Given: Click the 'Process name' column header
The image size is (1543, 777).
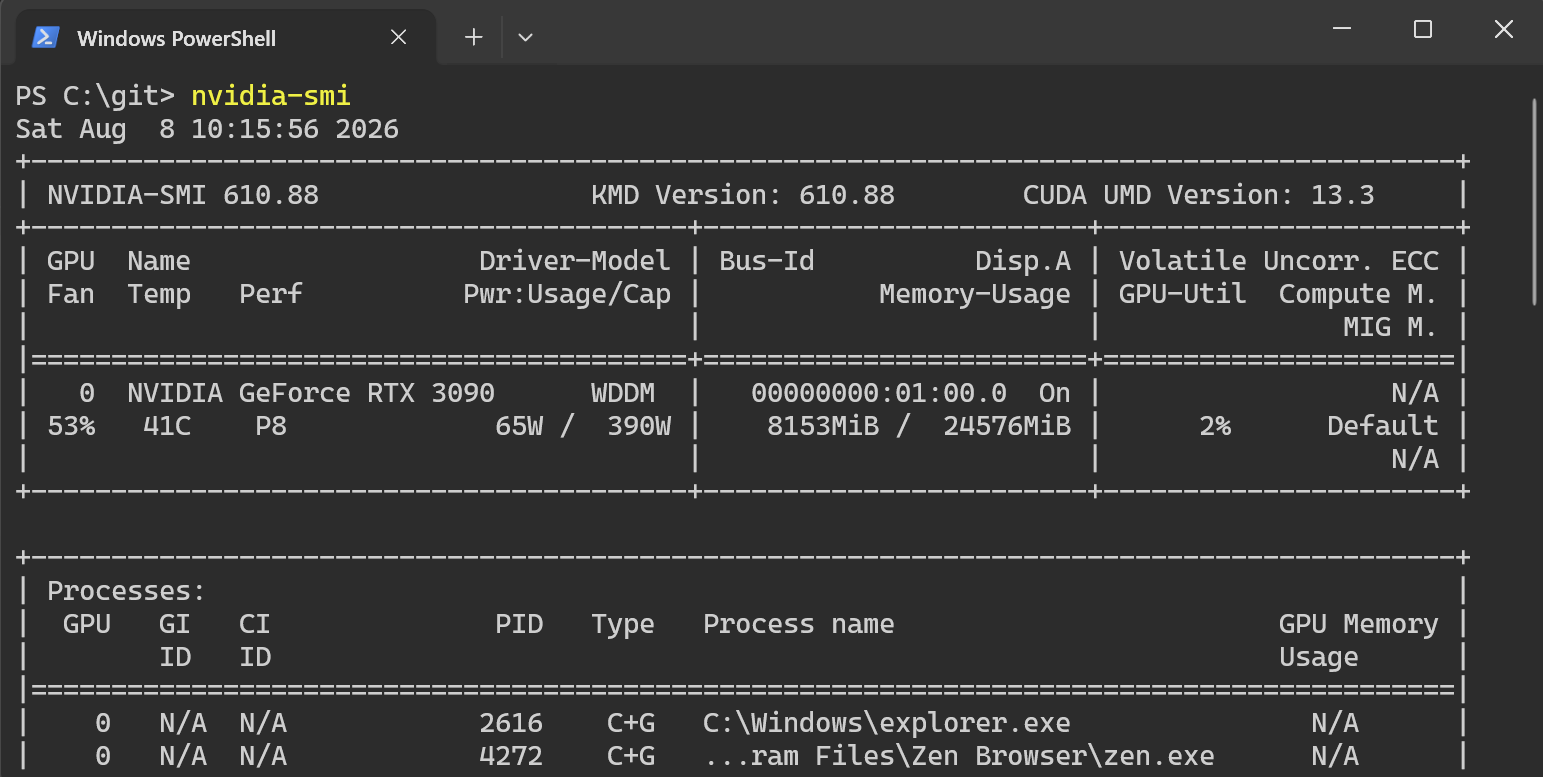Looking at the screenshot, I should click(x=799, y=624).
